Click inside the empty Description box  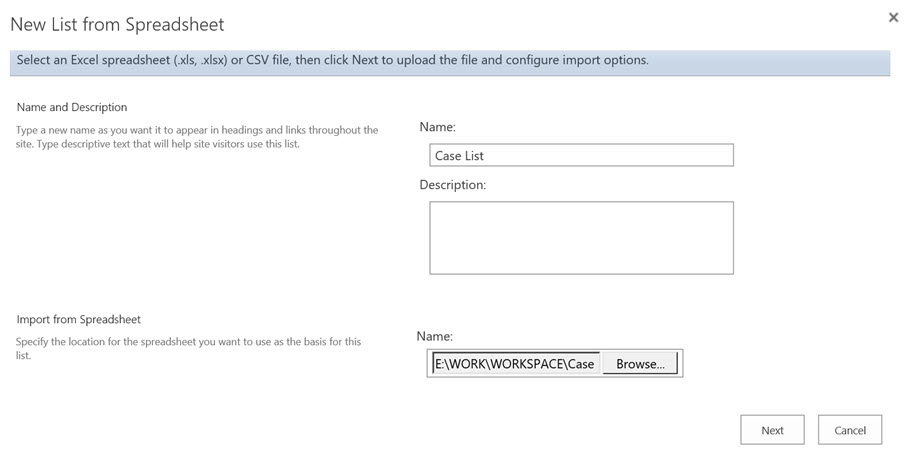[x=580, y=237]
